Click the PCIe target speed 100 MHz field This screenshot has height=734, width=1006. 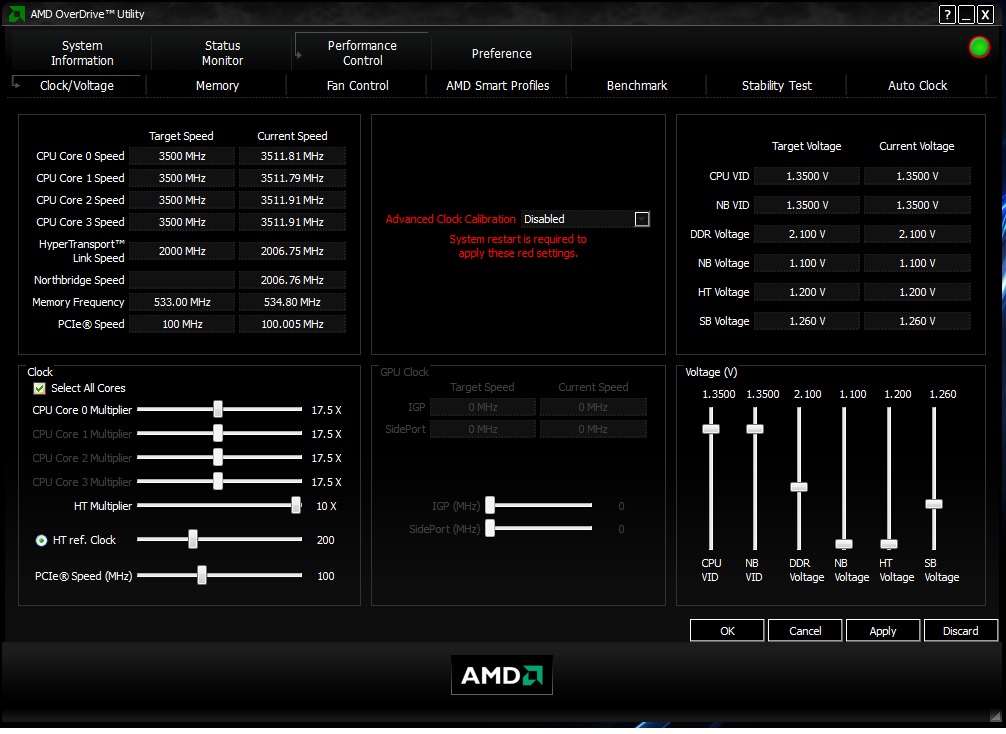tap(182, 324)
